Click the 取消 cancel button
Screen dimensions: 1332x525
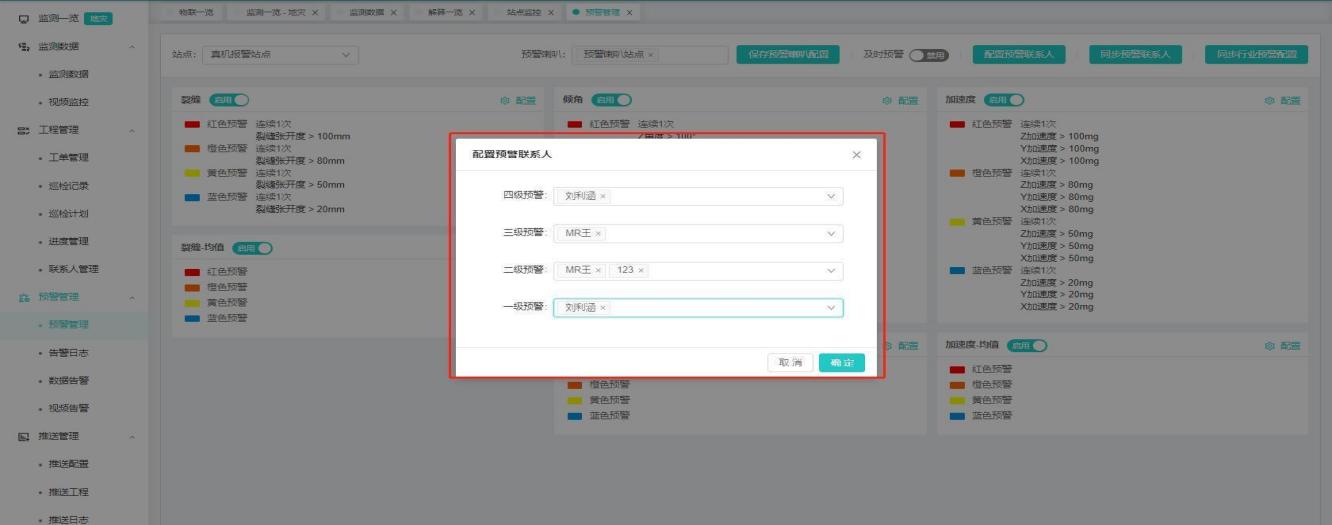click(x=790, y=363)
